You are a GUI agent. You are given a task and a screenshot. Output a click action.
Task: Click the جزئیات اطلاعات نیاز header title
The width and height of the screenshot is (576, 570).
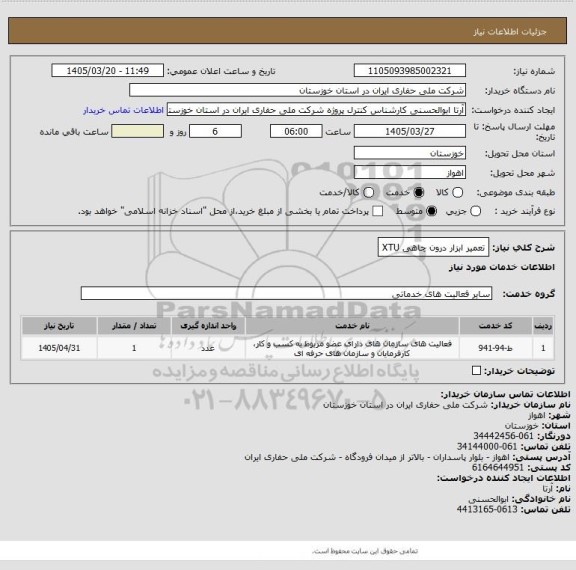[510, 32]
